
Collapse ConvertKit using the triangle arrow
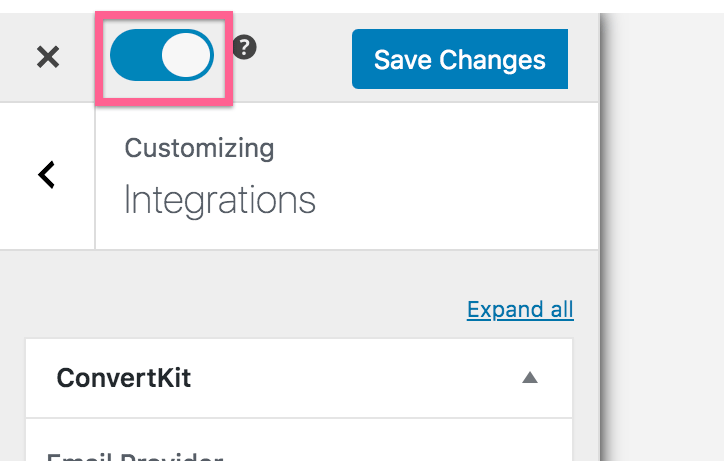530,378
